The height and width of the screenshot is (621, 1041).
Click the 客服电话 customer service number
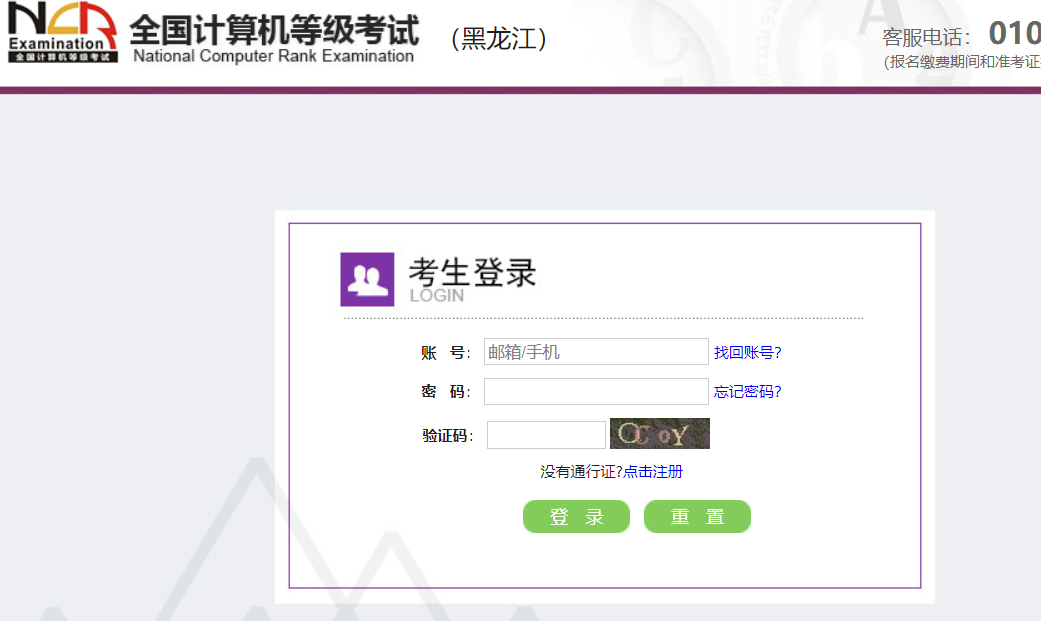tap(1013, 35)
